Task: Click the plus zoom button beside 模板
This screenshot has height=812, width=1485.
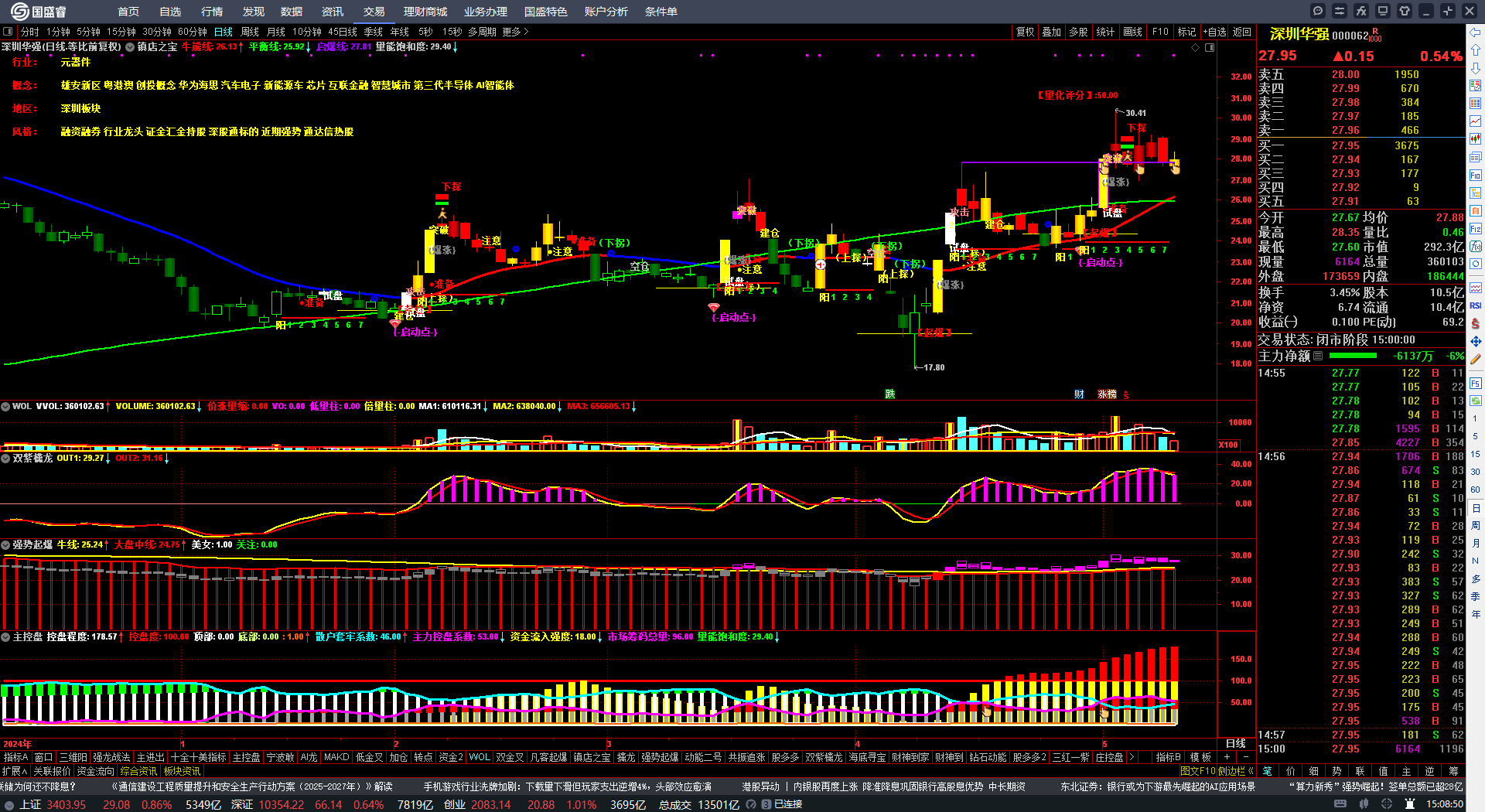Action: 1227,757
